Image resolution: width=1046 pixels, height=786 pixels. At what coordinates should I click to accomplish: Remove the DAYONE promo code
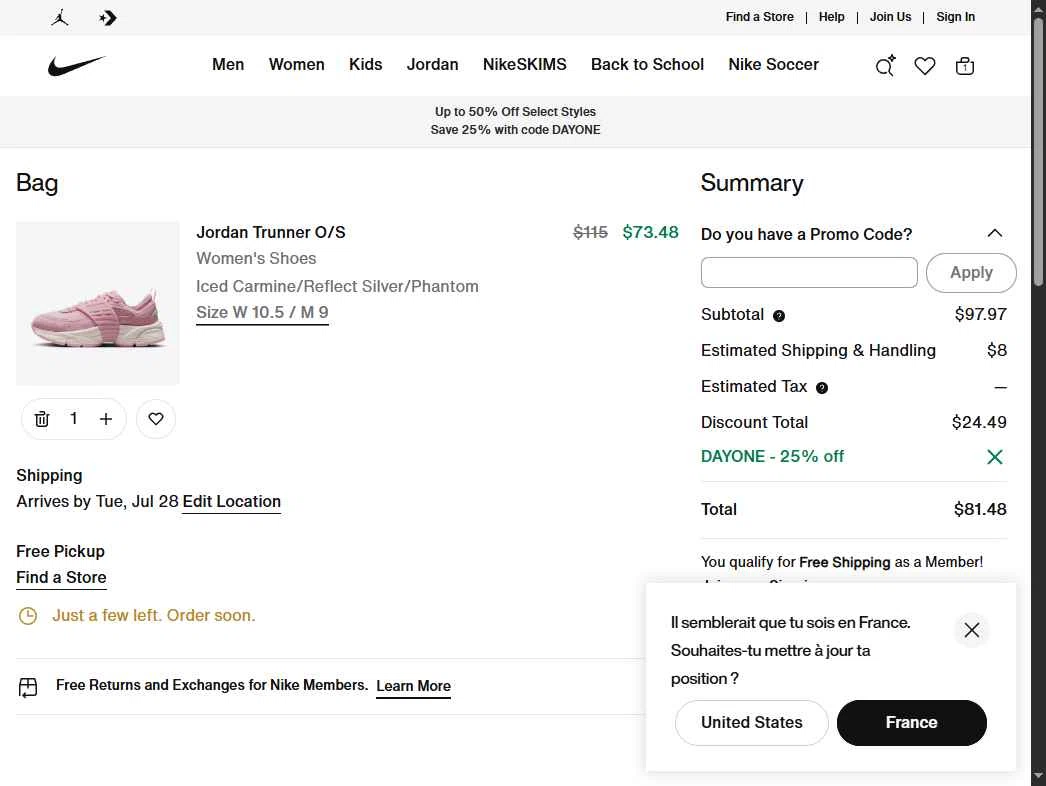coord(995,456)
